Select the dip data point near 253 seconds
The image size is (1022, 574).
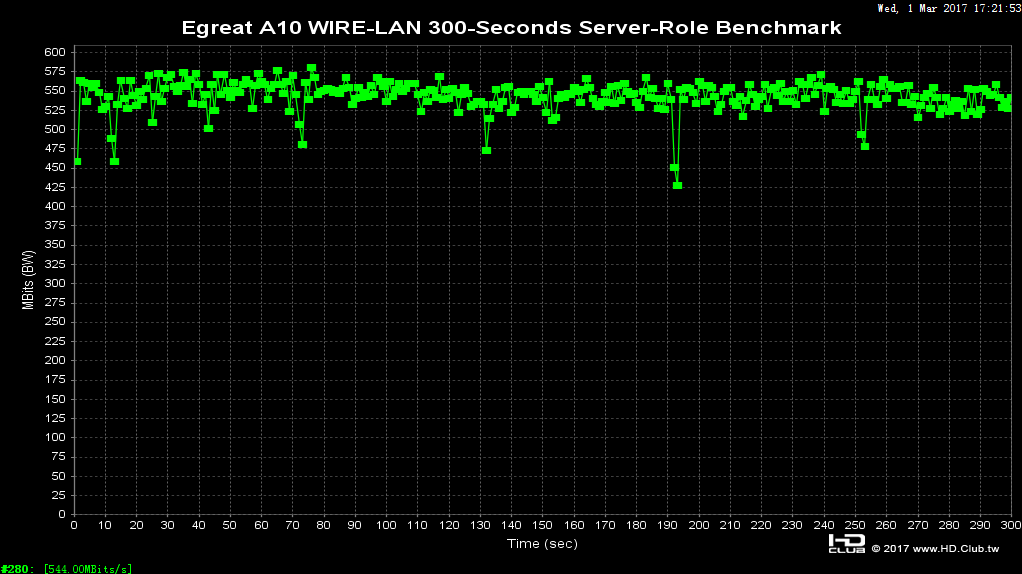tap(865, 147)
